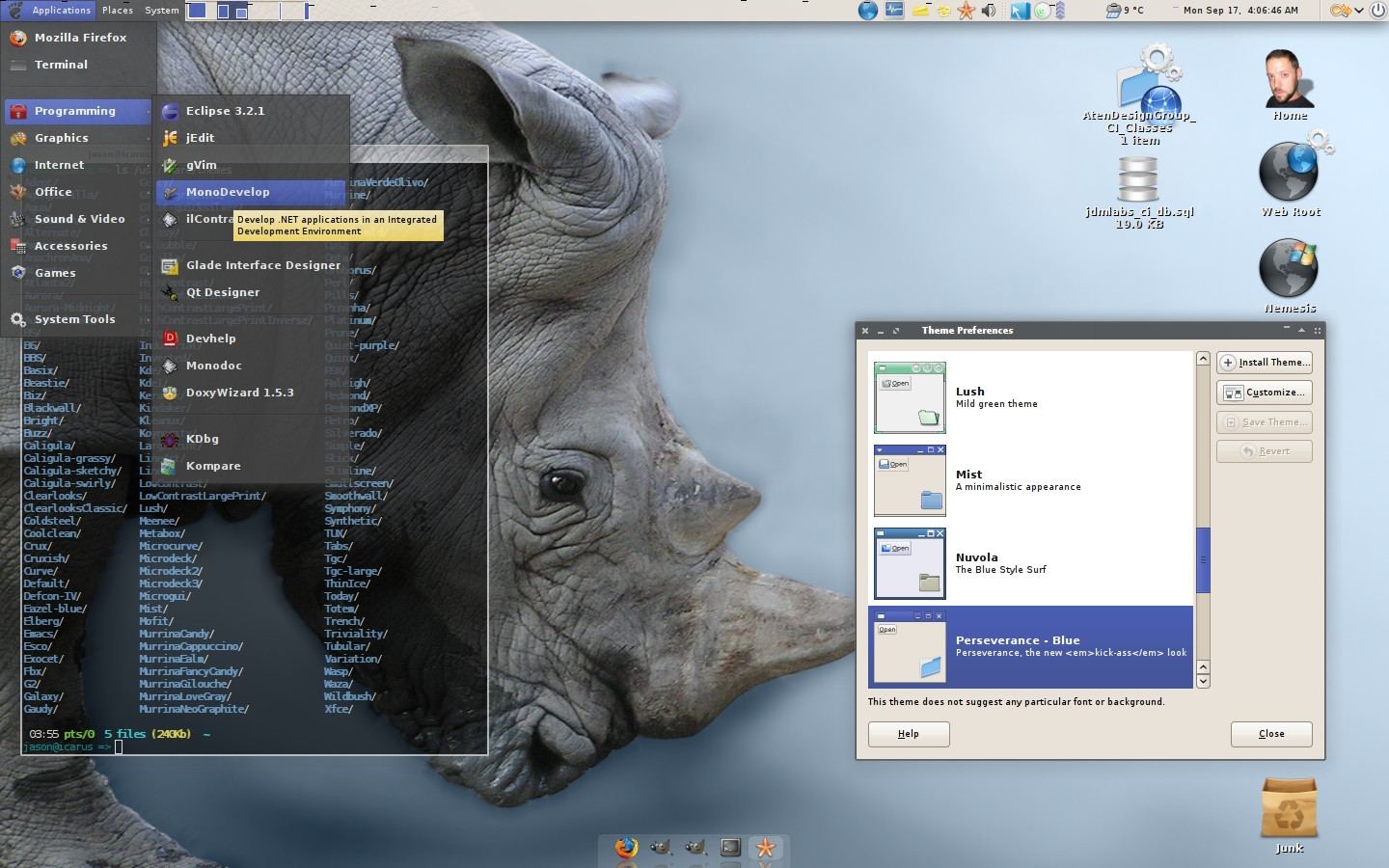Click the Mist/ folder entry in the terminal listing
This screenshot has width=1389, height=868.
coord(153,609)
